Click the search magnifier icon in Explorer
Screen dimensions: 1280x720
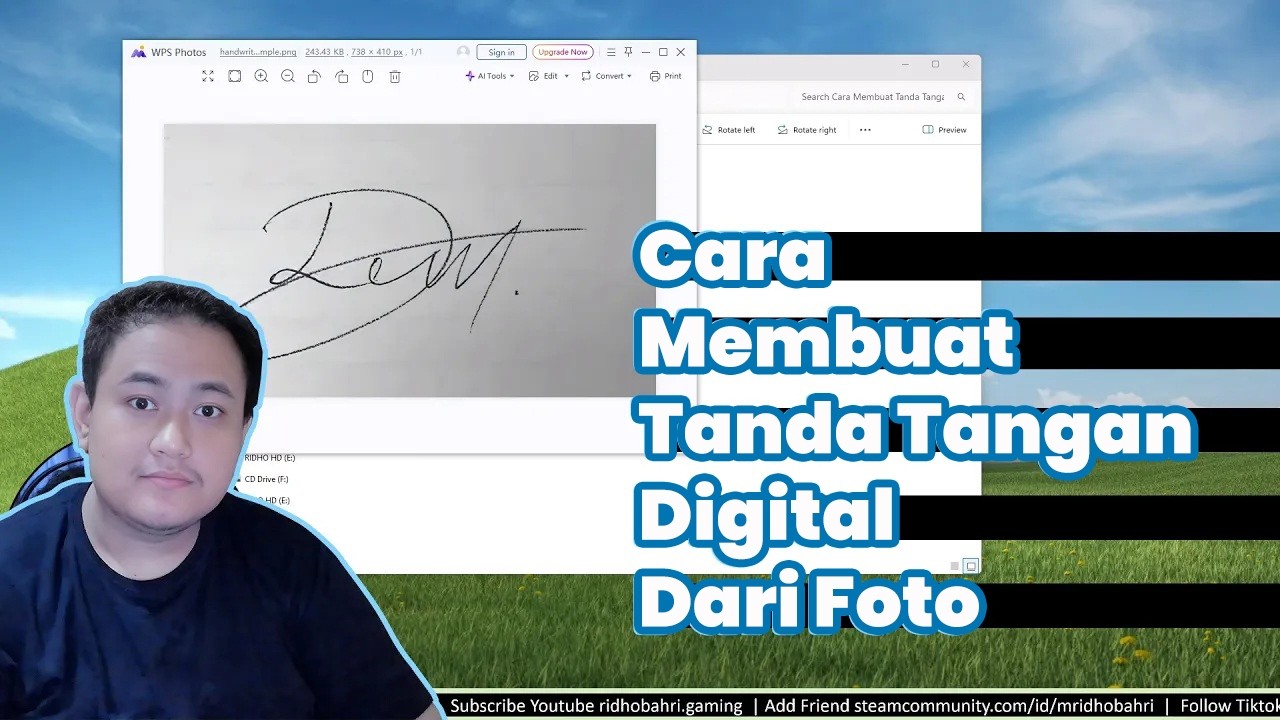[x=961, y=97]
